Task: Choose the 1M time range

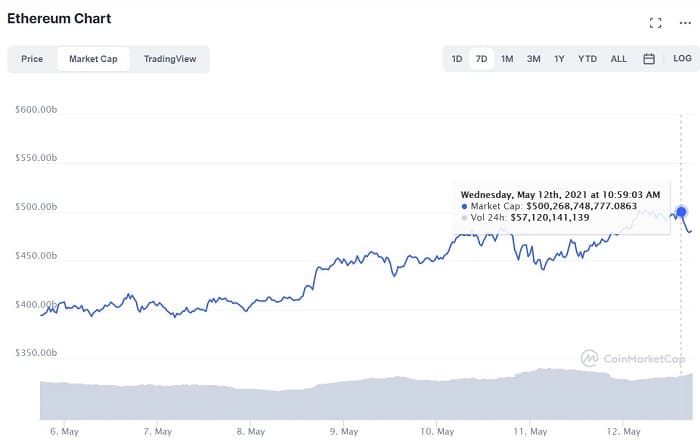Action: tap(507, 59)
